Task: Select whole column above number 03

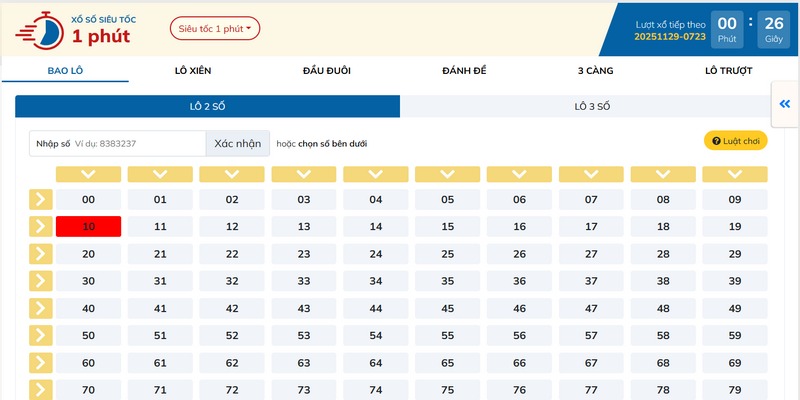Action: (304, 174)
